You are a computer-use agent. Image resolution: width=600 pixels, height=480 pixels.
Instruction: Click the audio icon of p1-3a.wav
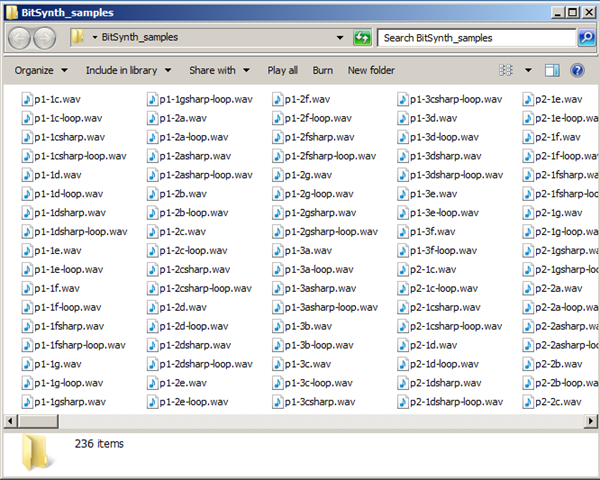point(277,250)
